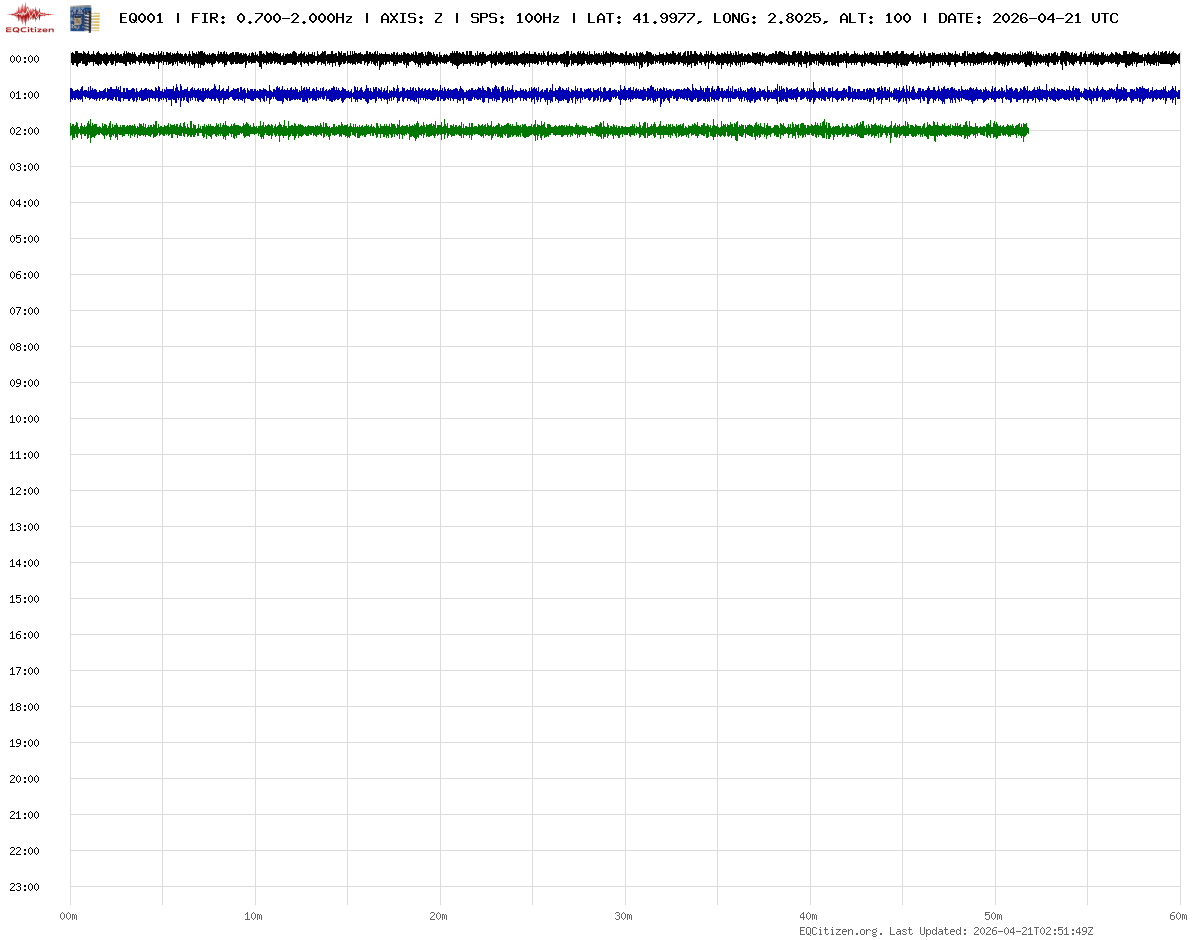
Task: Open the EQCitizen.org footer link
Action: [840, 931]
